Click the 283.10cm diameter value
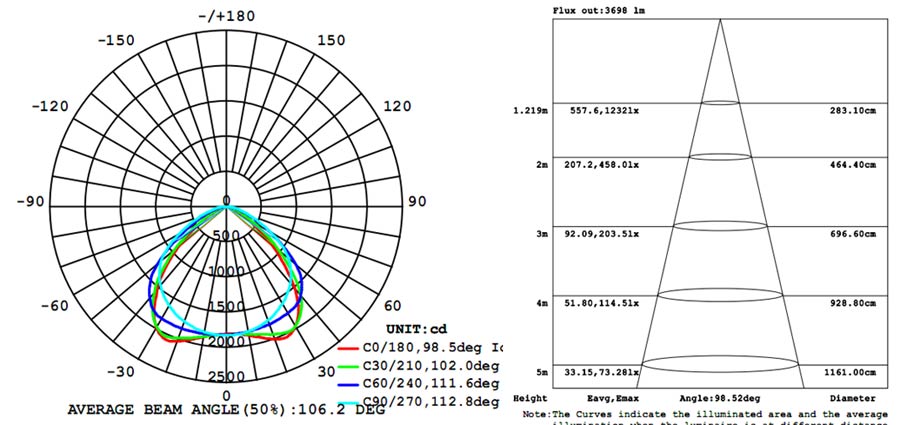This screenshot has width=900, height=425. [x=850, y=110]
